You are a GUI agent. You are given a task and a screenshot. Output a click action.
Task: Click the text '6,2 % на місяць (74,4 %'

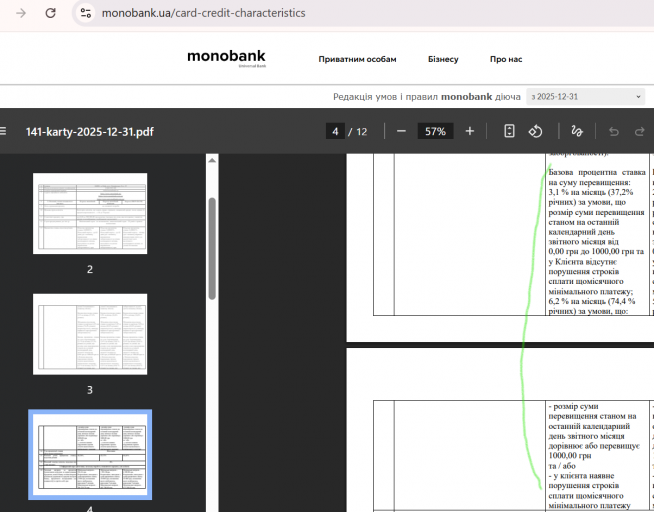592,301
